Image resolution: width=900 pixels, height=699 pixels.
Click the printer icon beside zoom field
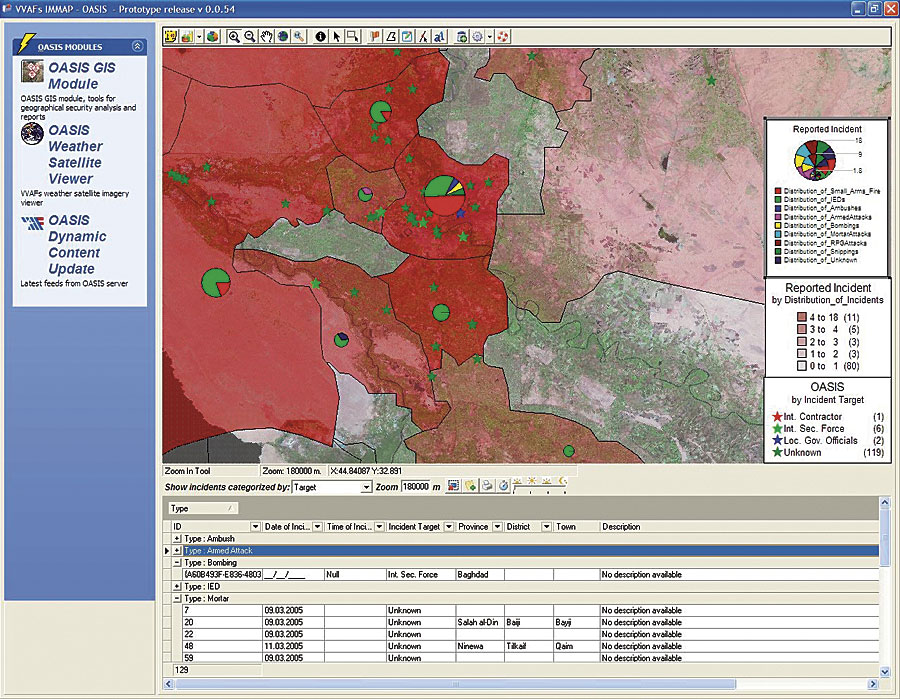[485, 486]
